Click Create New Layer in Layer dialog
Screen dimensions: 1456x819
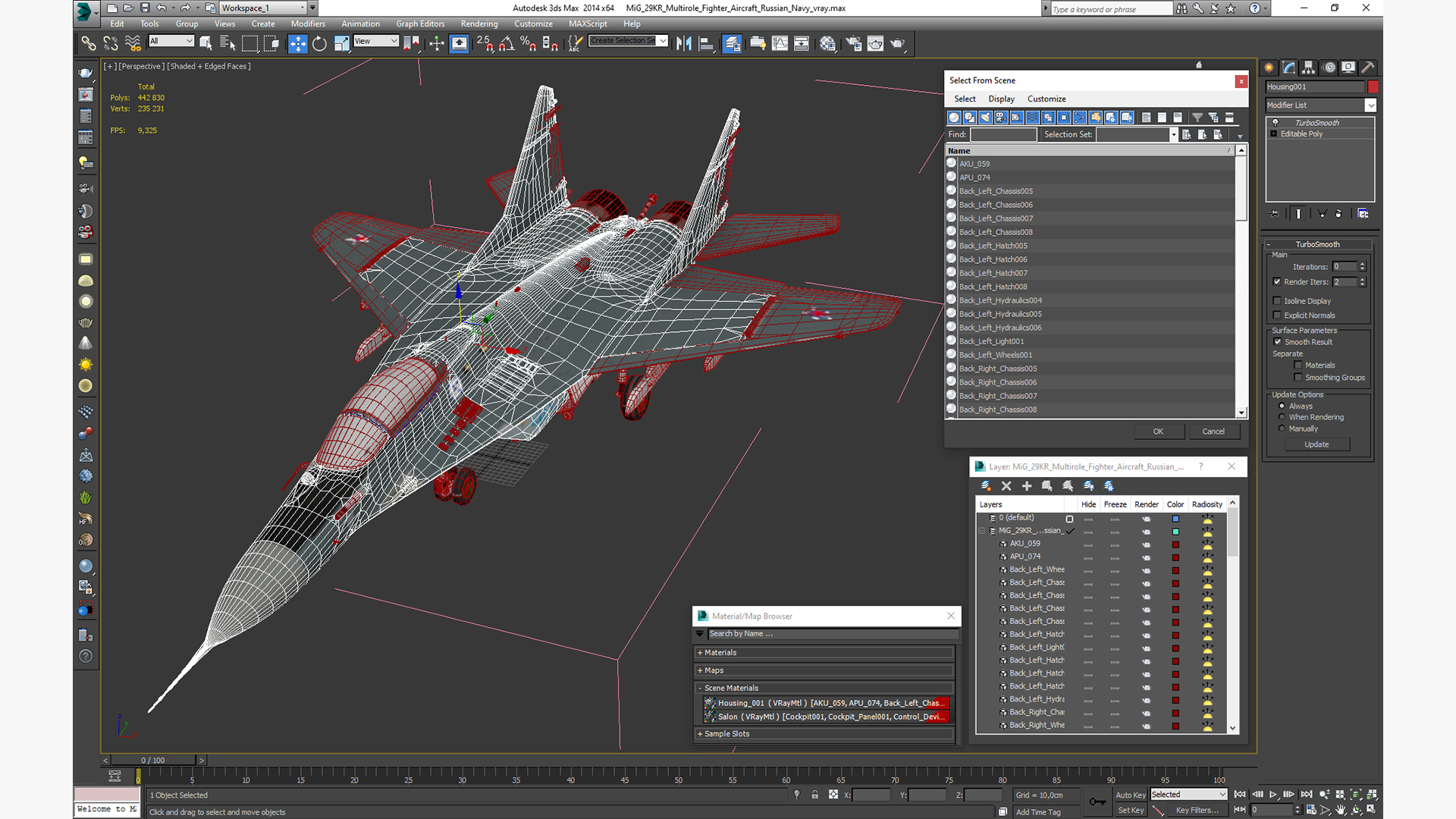click(985, 486)
